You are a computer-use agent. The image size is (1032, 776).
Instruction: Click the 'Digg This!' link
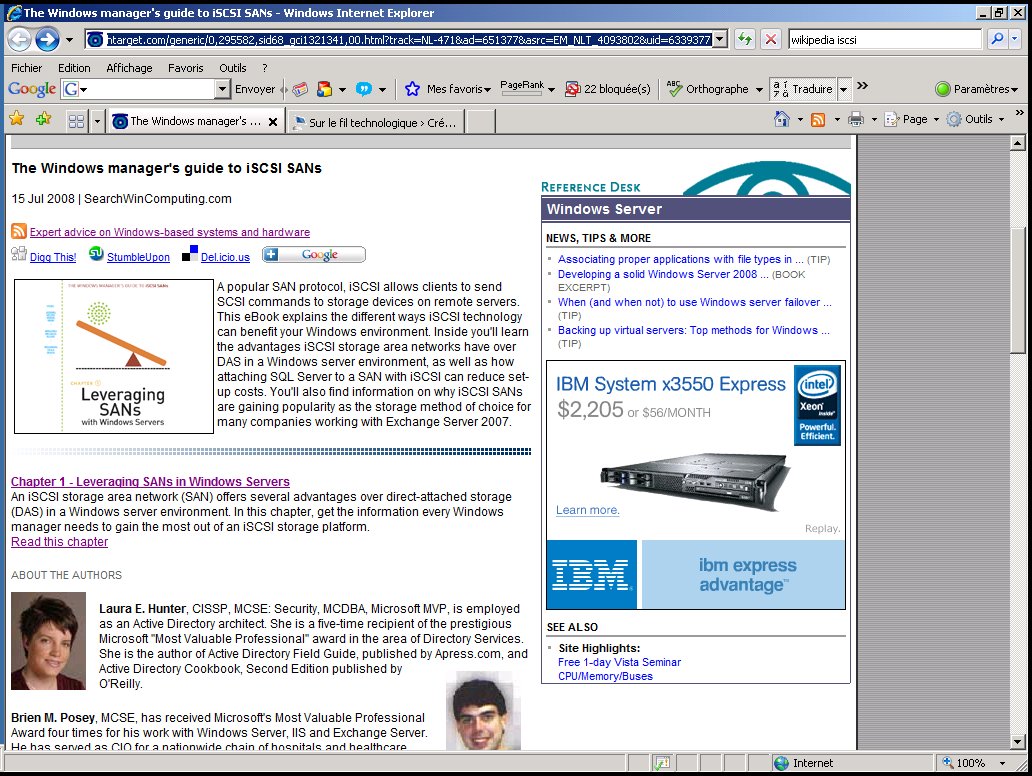53,257
